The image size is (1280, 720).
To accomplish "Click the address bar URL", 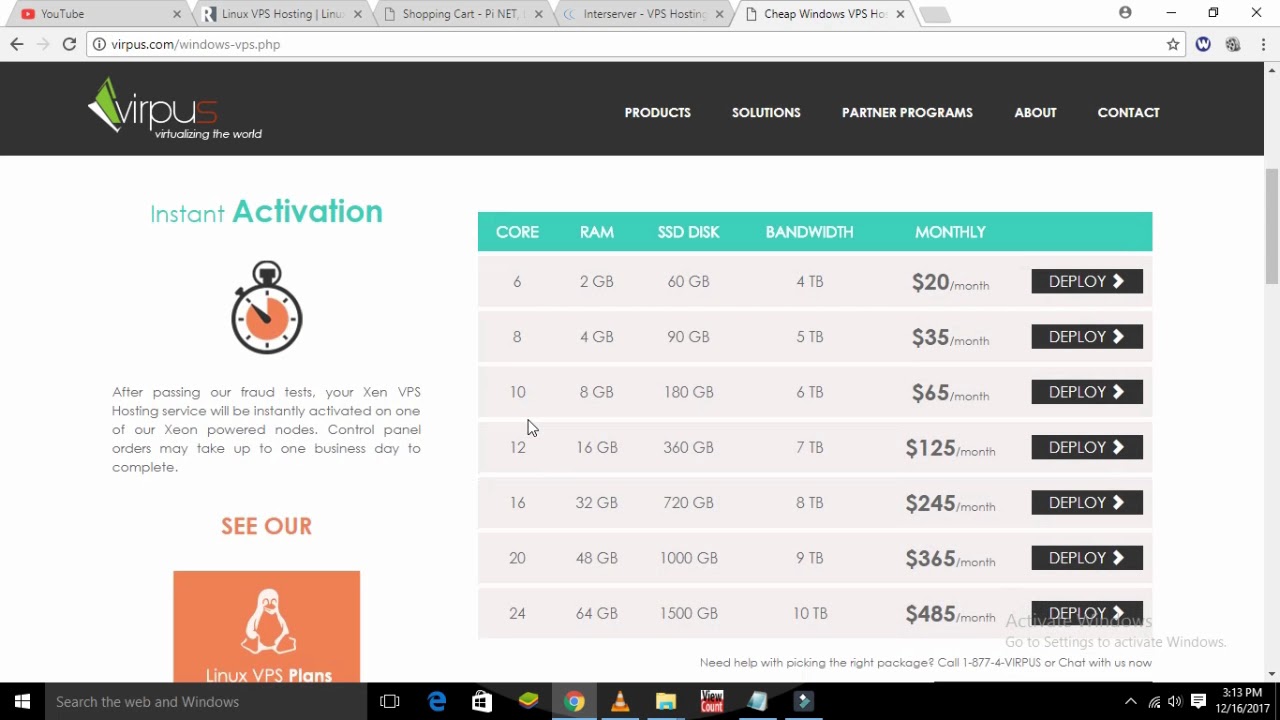I will click(x=196, y=44).
